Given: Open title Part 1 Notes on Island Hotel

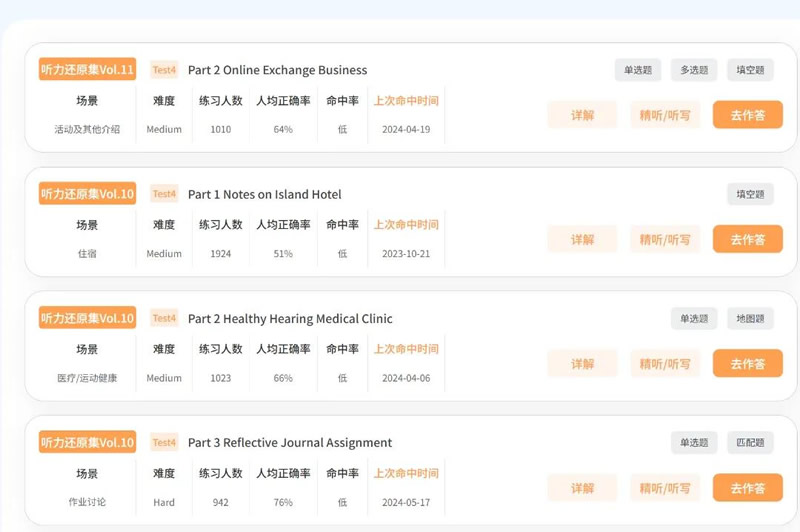Looking at the screenshot, I should 264,194.
